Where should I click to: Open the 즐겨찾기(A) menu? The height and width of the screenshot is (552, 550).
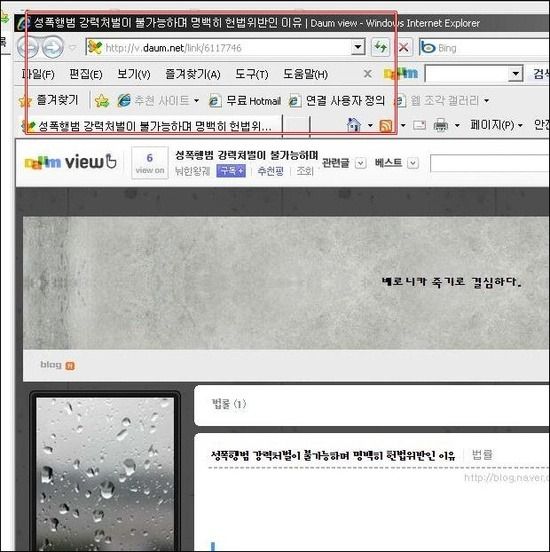click(193, 74)
